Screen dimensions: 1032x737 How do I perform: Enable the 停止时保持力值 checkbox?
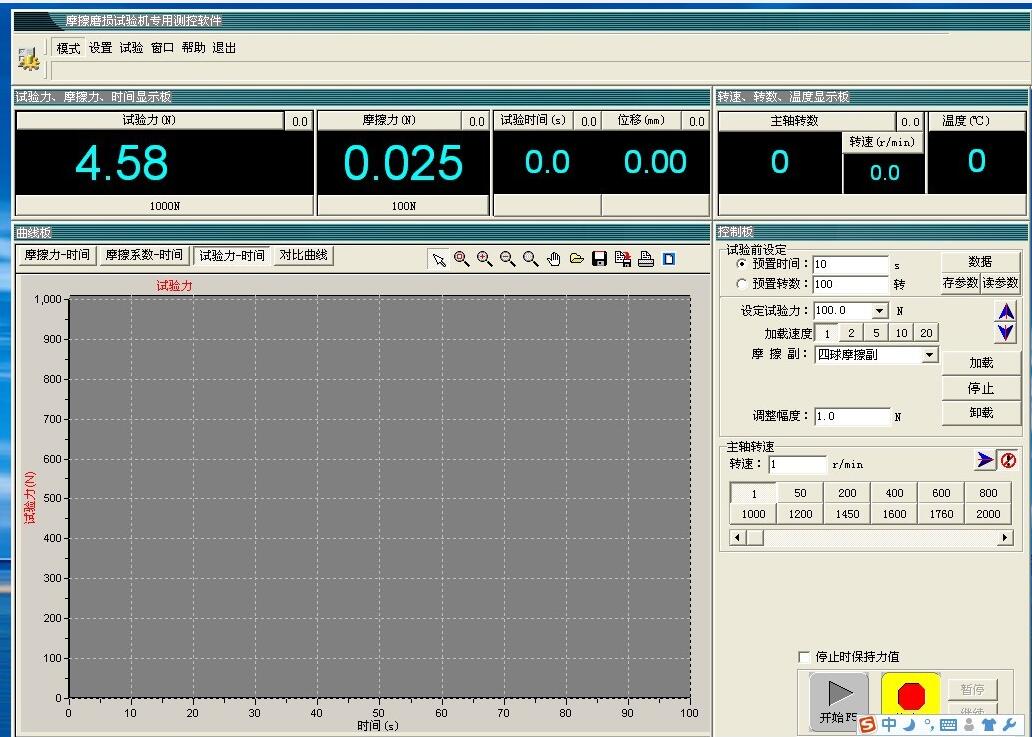click(805, 657)
